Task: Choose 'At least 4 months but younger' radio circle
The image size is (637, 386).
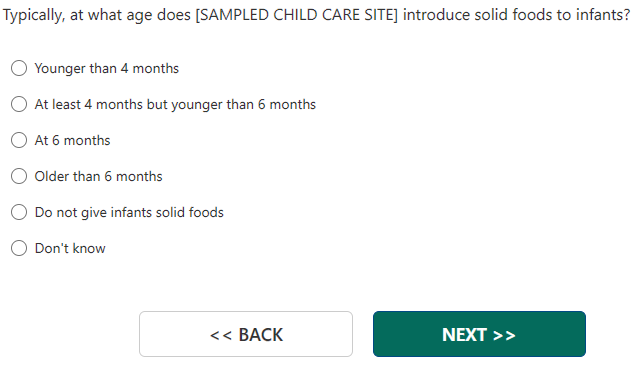Action: coord(19,104)
